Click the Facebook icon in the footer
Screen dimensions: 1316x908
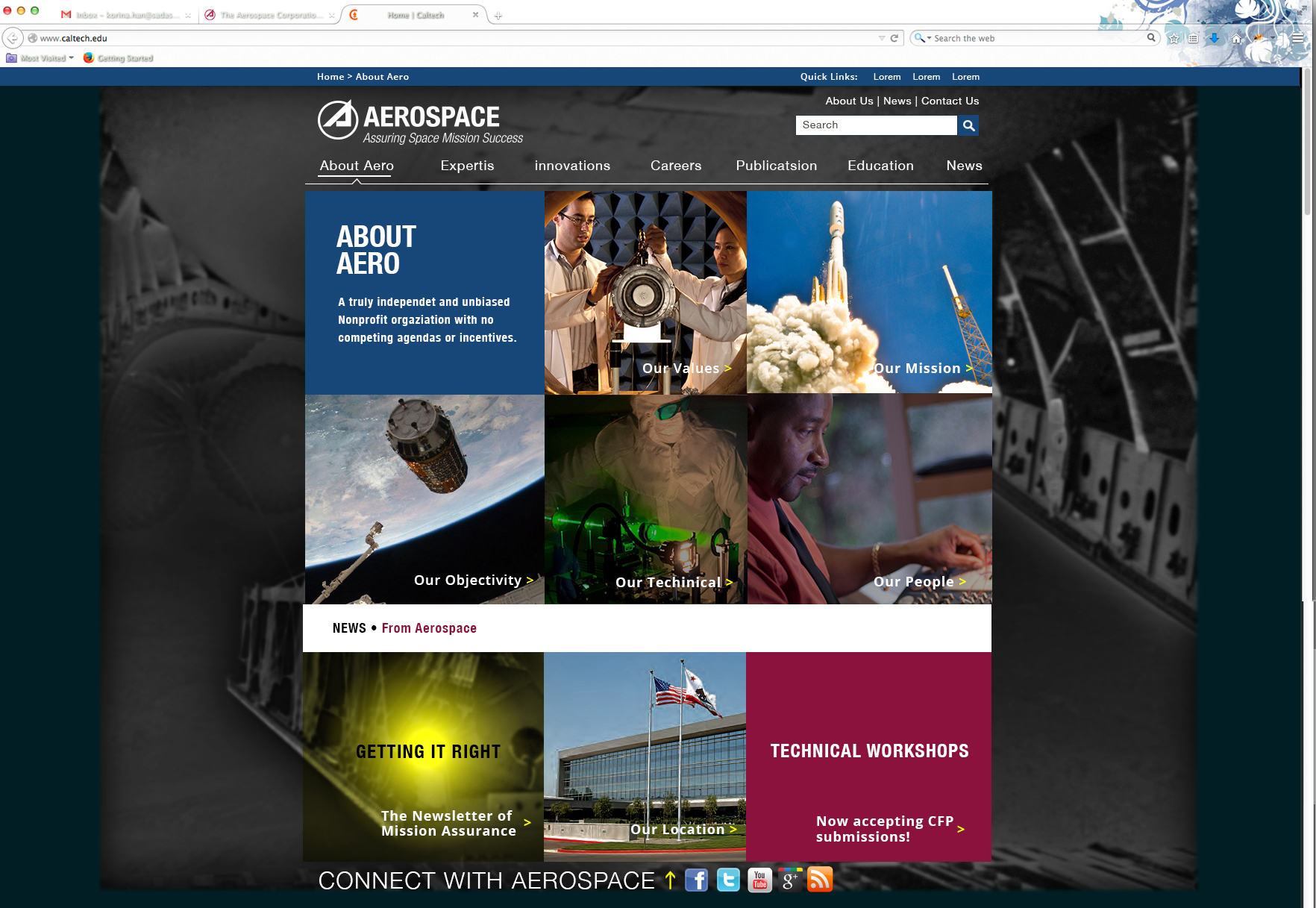(x=696, y=880)
